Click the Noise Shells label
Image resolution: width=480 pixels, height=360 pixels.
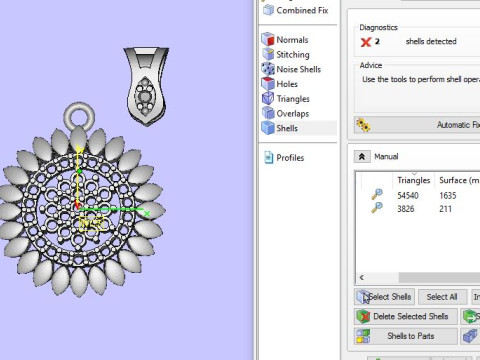(299, 69)
